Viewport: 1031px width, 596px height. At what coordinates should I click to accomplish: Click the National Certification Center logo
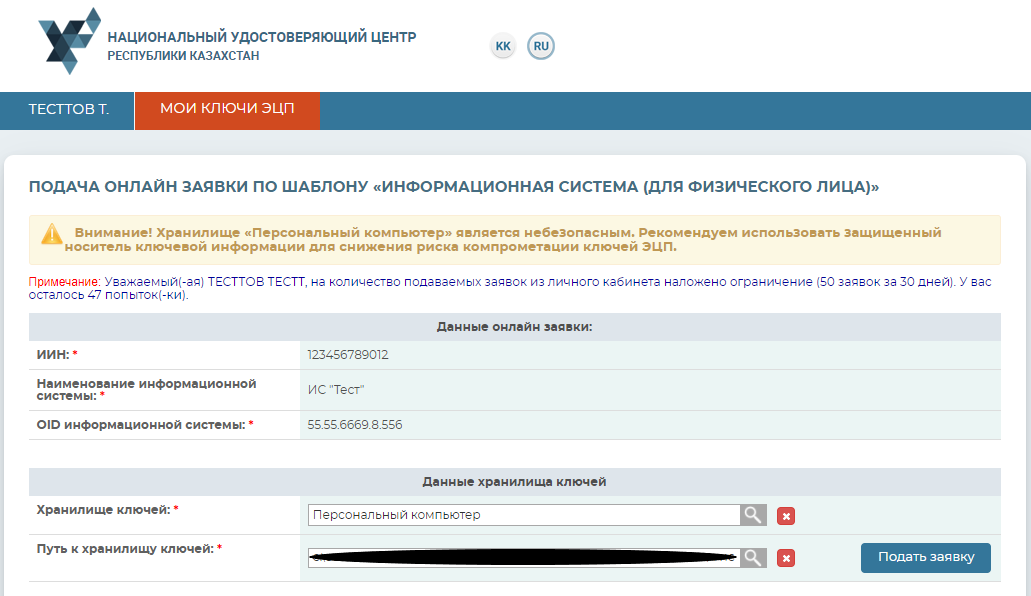[x=69, y=42]
